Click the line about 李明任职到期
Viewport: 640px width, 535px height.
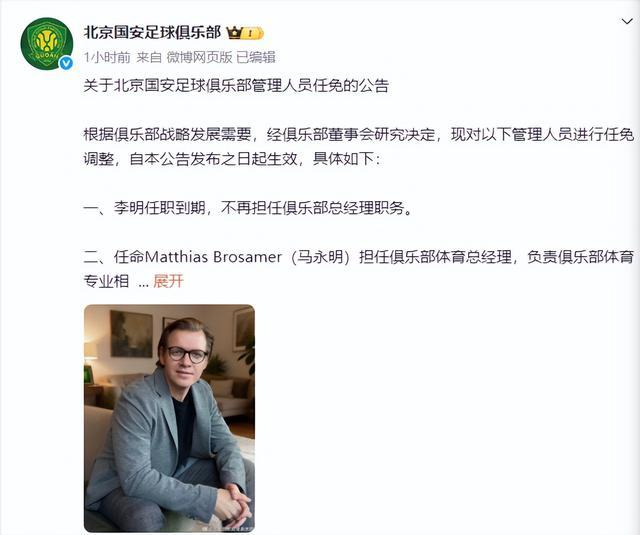pyautogui.click(x=248, y=208)
